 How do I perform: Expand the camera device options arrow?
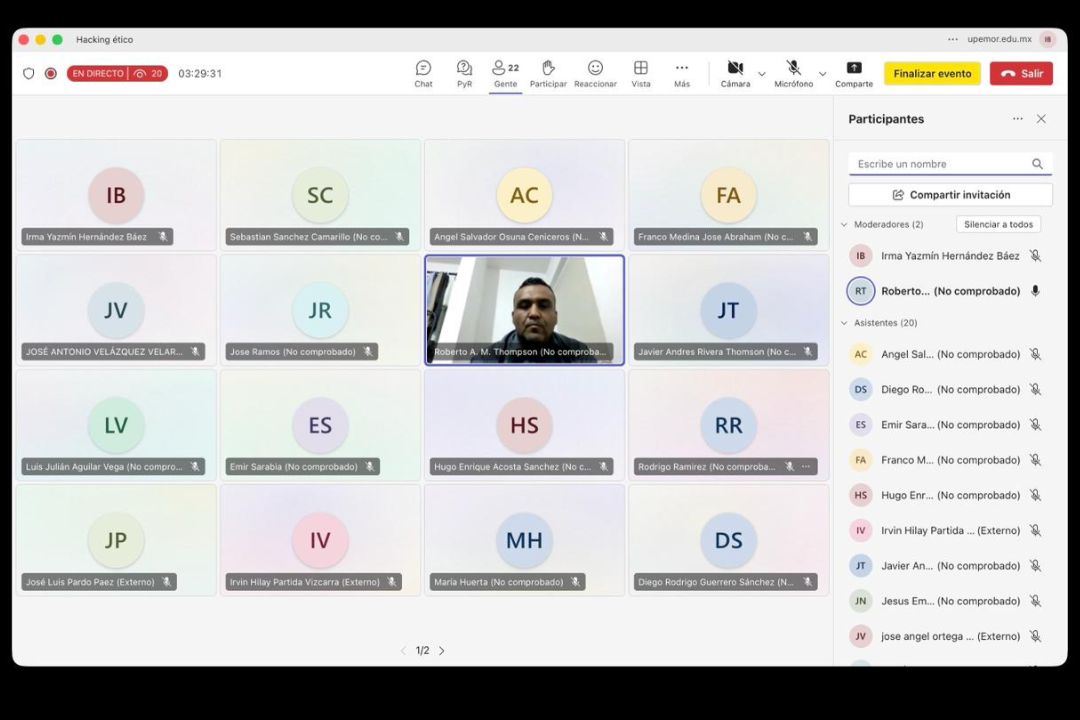pyautogui.click(x=762, y=74)
